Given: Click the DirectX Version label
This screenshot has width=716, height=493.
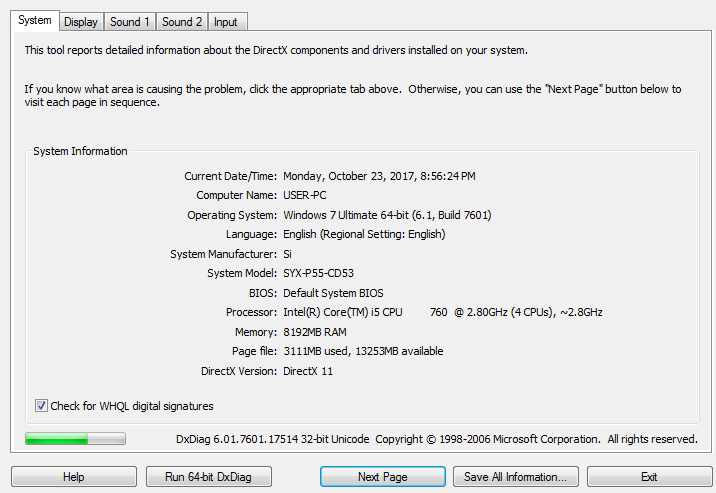Looking at the screenshot, I should click(x=239, y=371).
